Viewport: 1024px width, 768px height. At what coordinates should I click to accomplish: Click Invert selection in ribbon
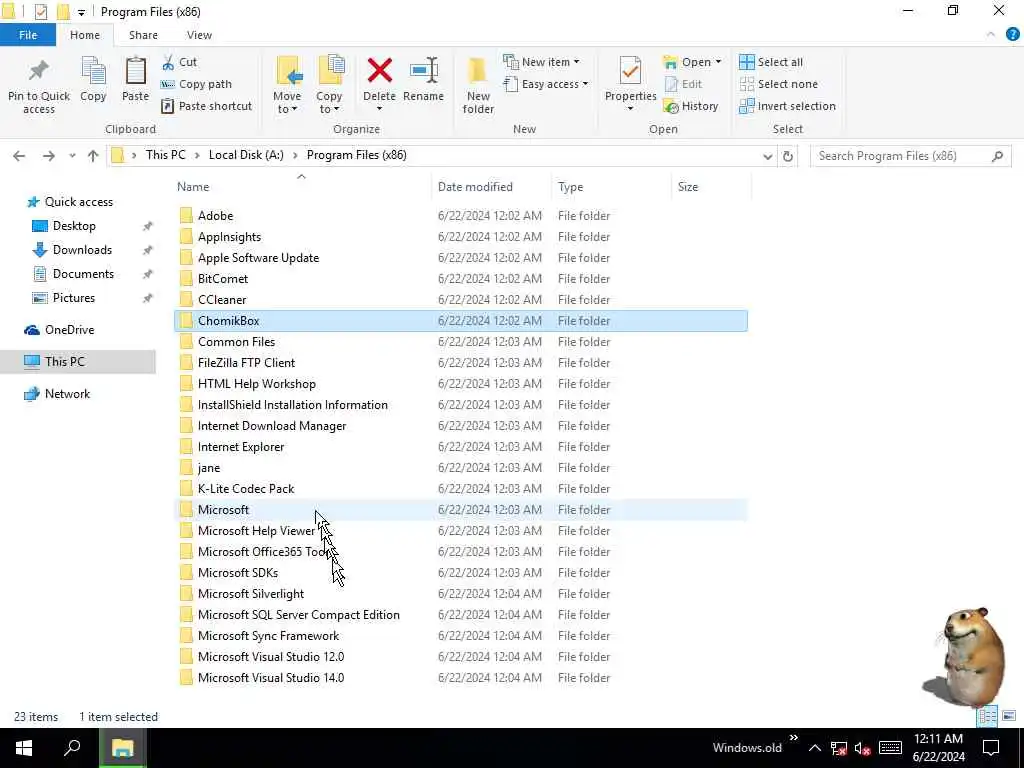pos(787,106)
